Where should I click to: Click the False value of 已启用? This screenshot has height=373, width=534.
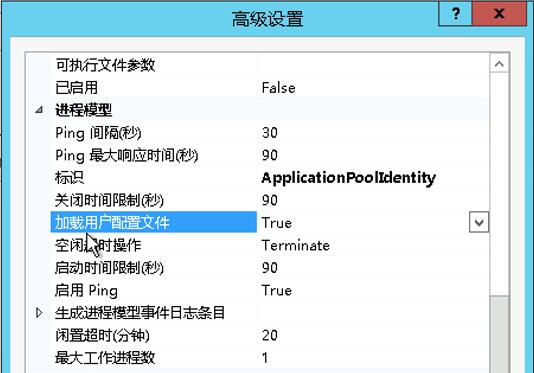(278, 88)
